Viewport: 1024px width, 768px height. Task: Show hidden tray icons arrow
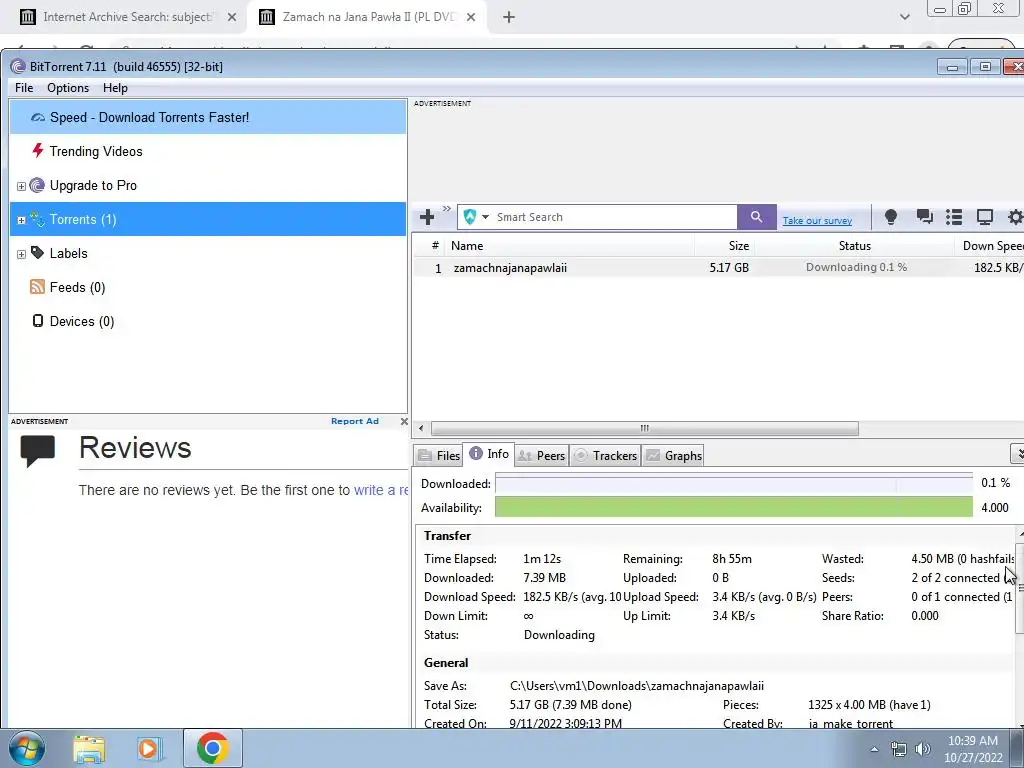(874, 749)
